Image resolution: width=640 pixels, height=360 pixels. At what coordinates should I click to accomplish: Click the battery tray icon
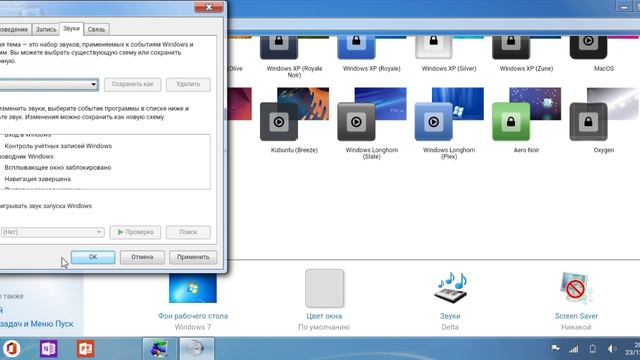[593, 349]
